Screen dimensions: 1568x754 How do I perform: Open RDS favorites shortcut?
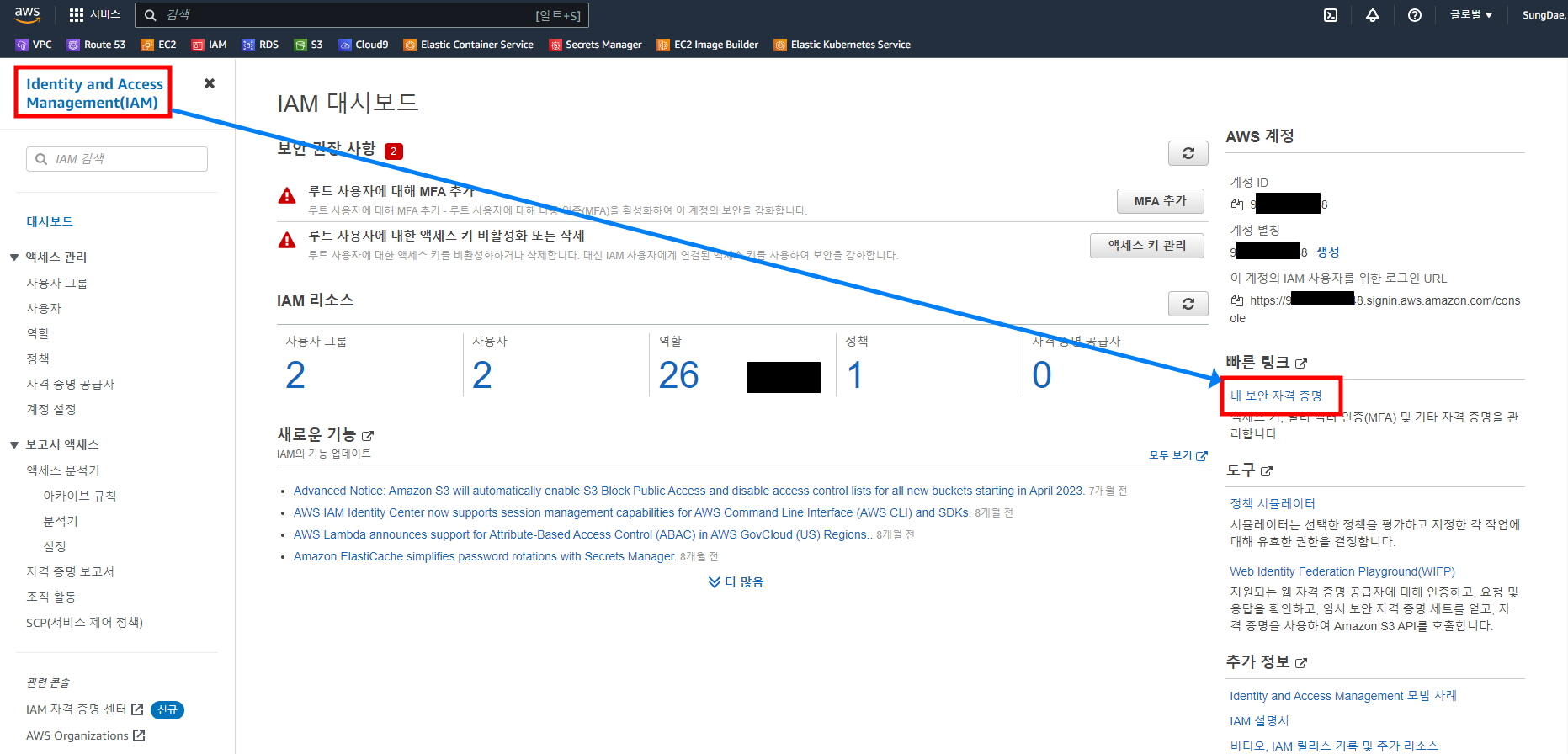pos(260,45)
